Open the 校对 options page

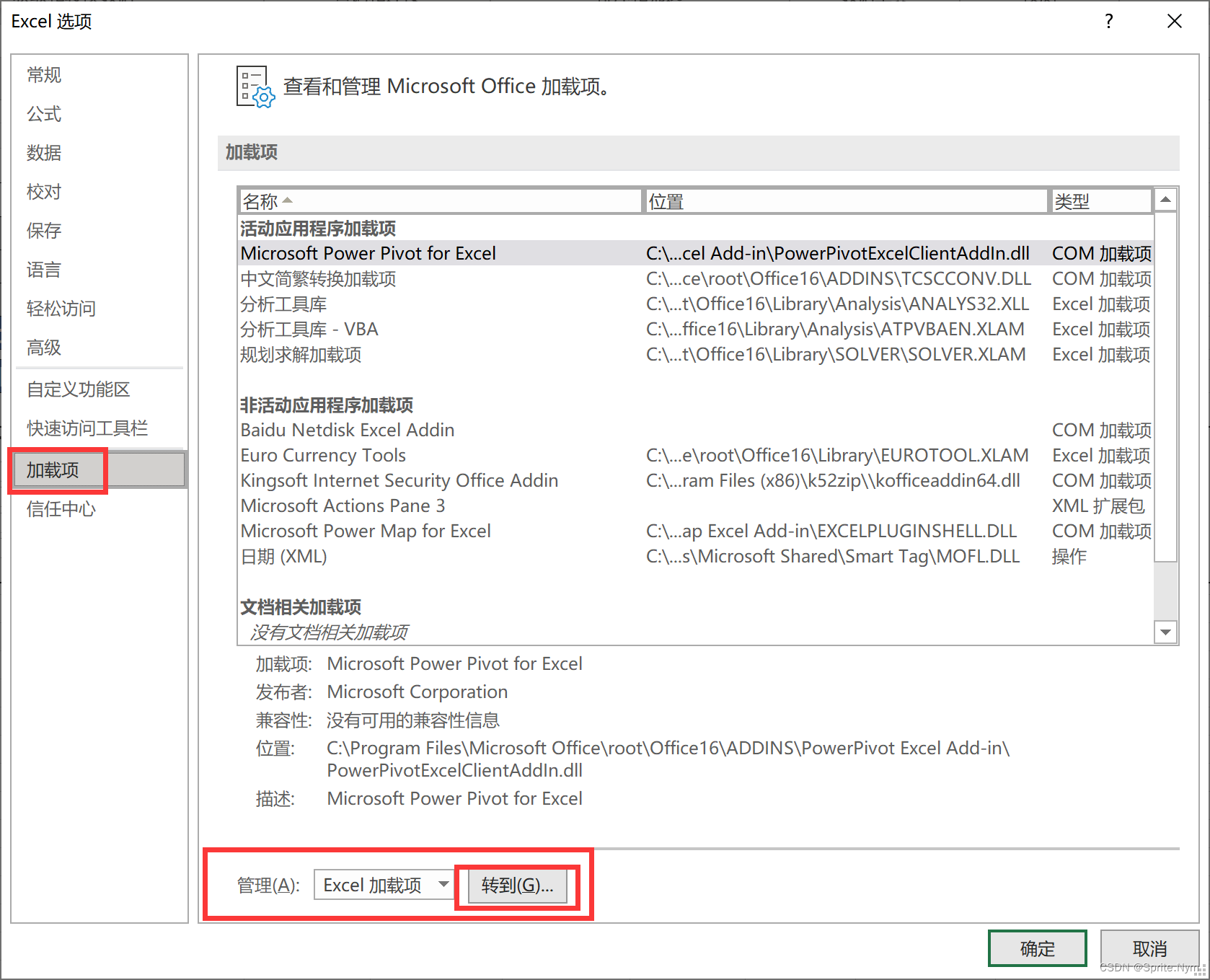click(x=44, y=192)
